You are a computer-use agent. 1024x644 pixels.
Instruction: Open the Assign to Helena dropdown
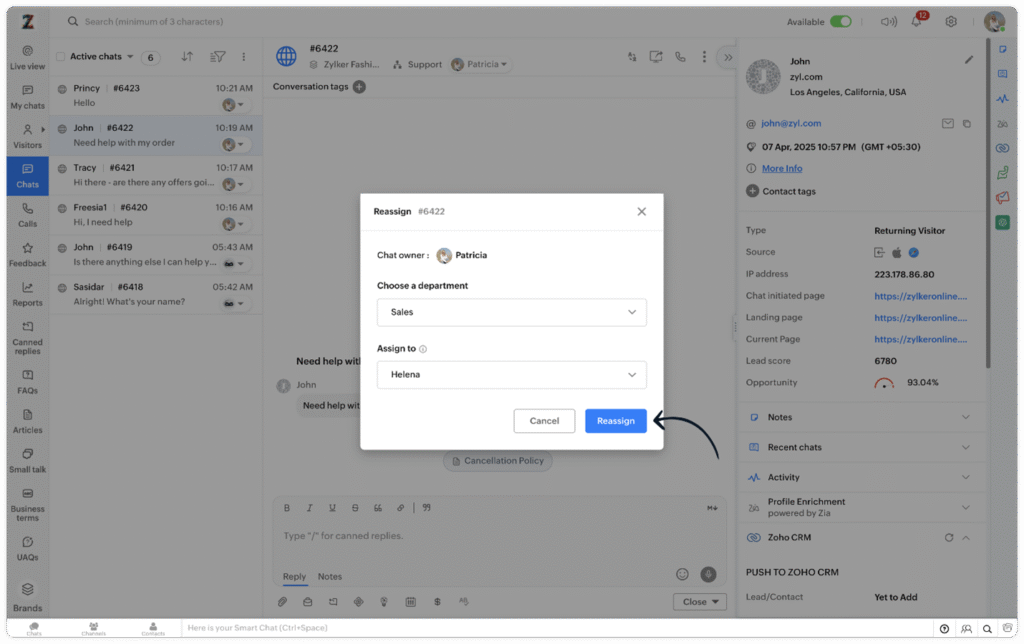click(x=511, y=375)
